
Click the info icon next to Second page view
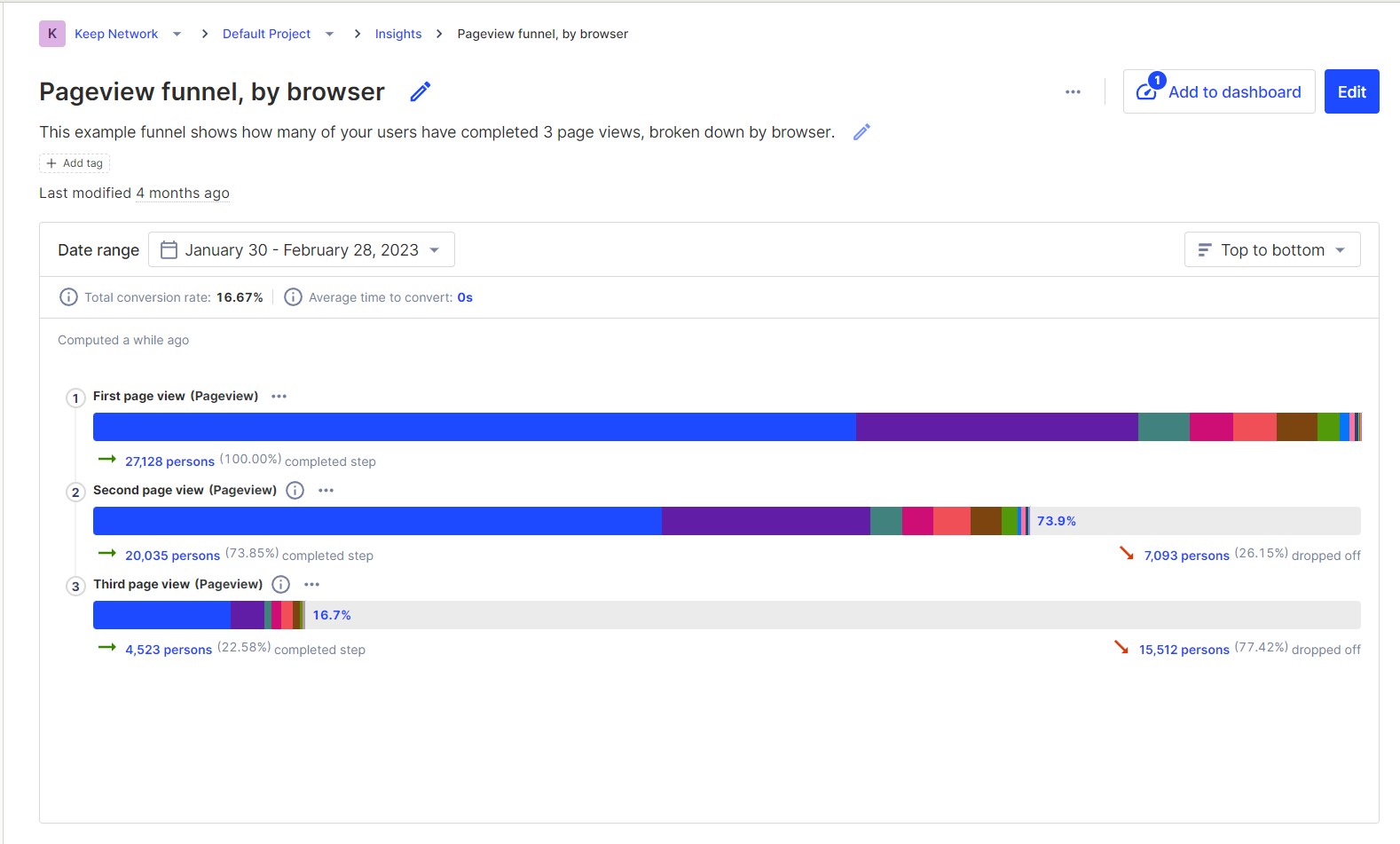295,490
